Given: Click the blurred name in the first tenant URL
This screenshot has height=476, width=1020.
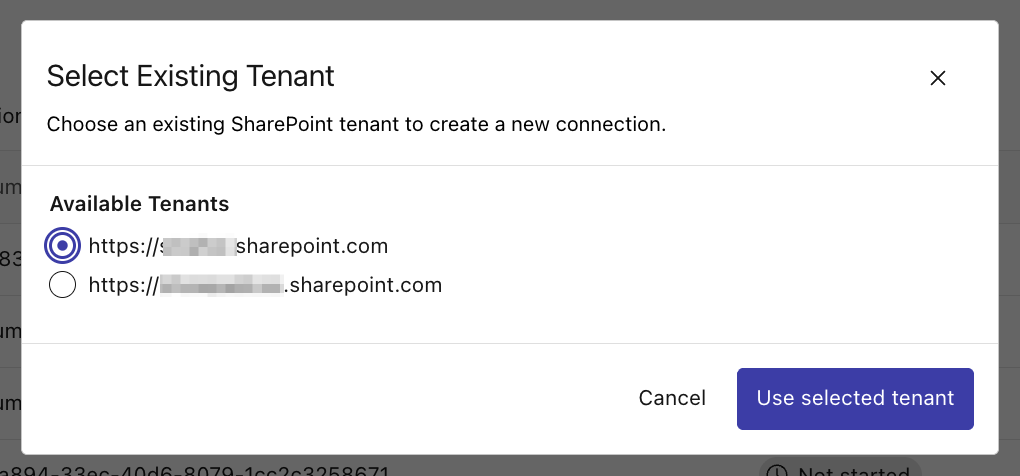Looking at the screenshot, I should pos(198,245).
